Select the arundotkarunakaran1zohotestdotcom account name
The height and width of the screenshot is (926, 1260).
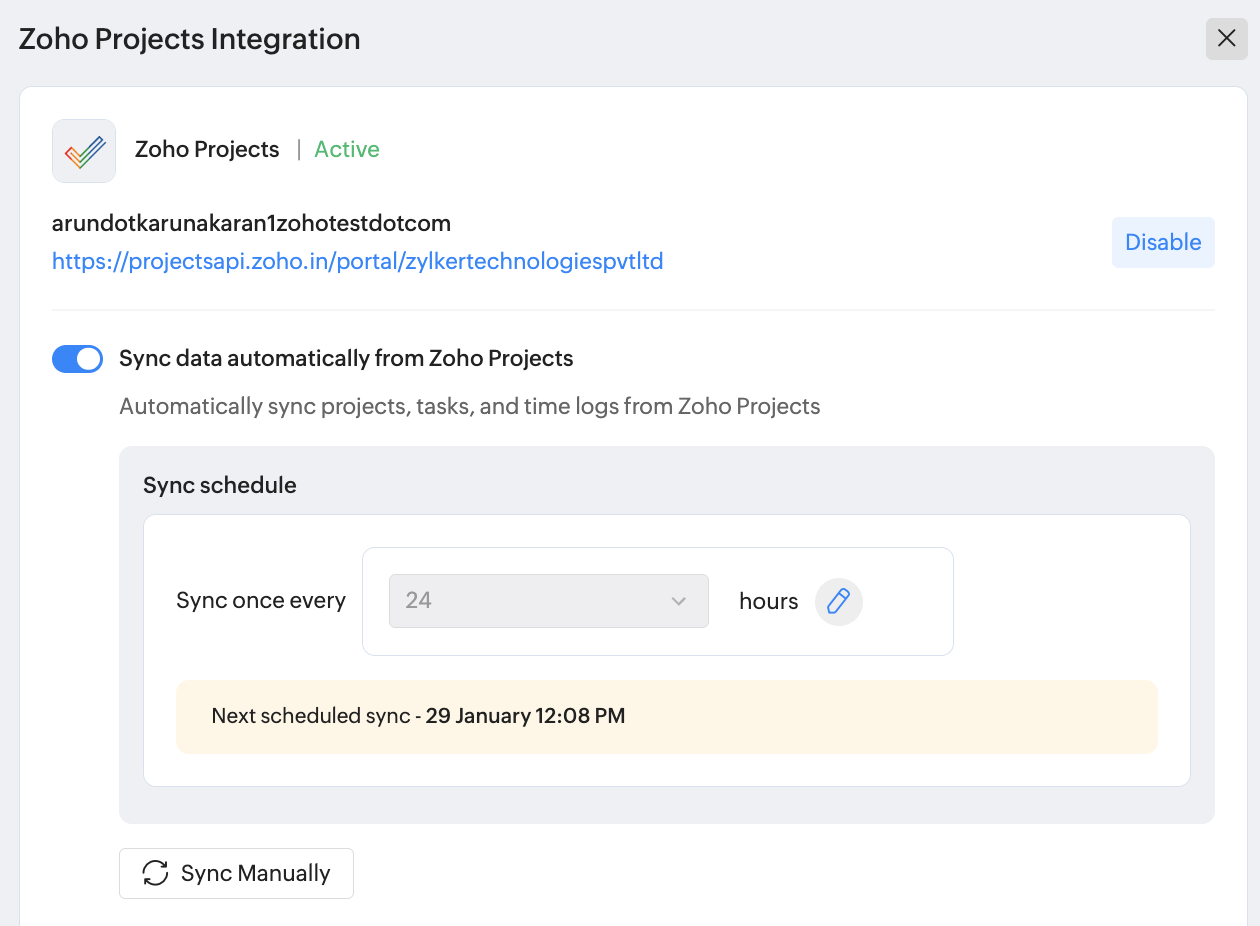tap(251, 222)
